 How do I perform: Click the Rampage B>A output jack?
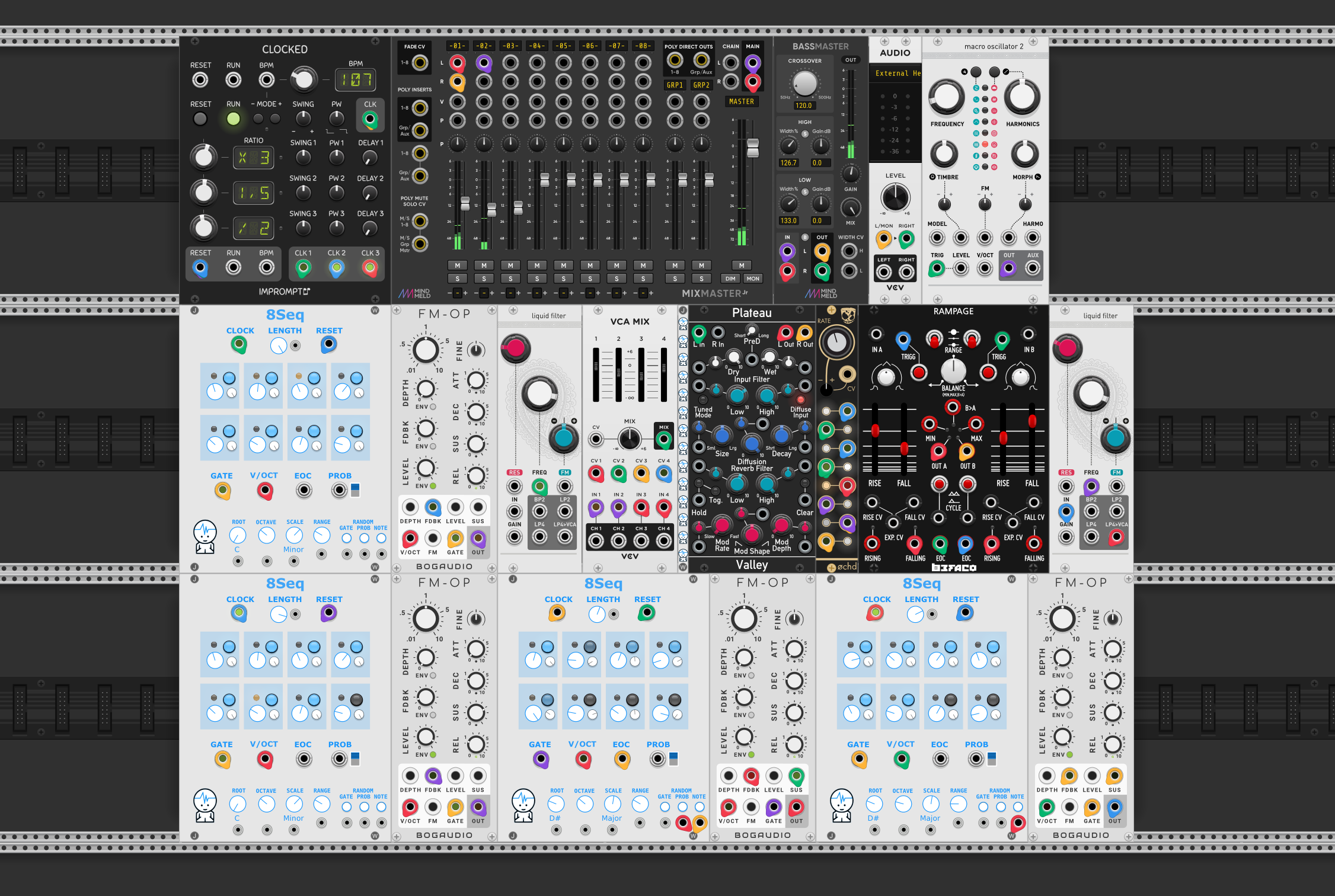point(952,407)
